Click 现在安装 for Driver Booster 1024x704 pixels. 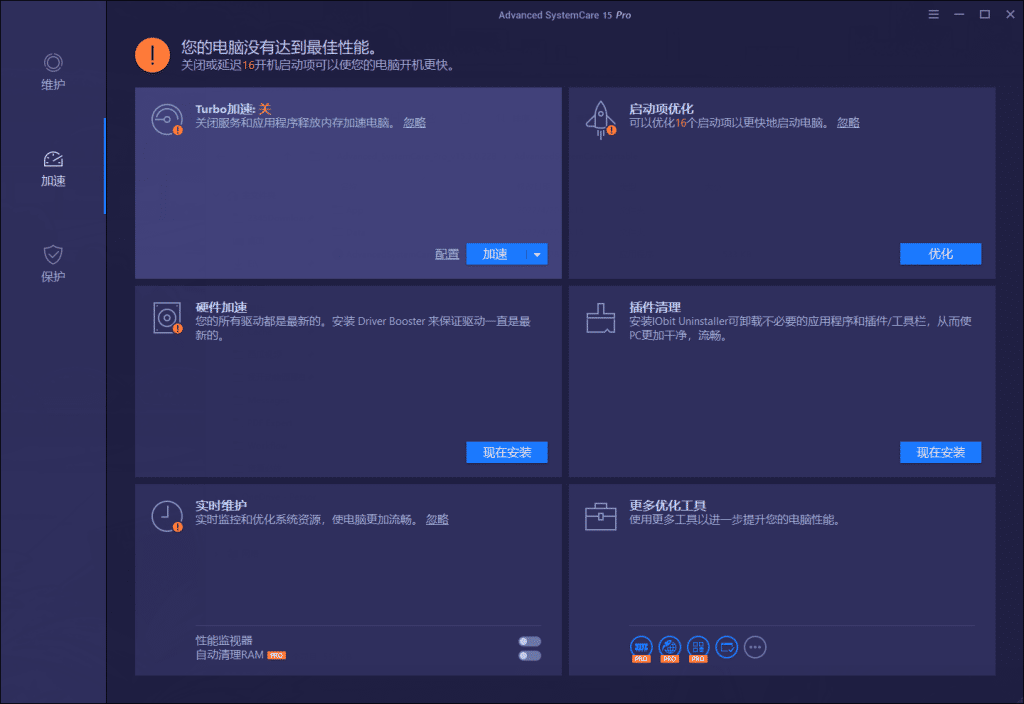tap(507, 453)
